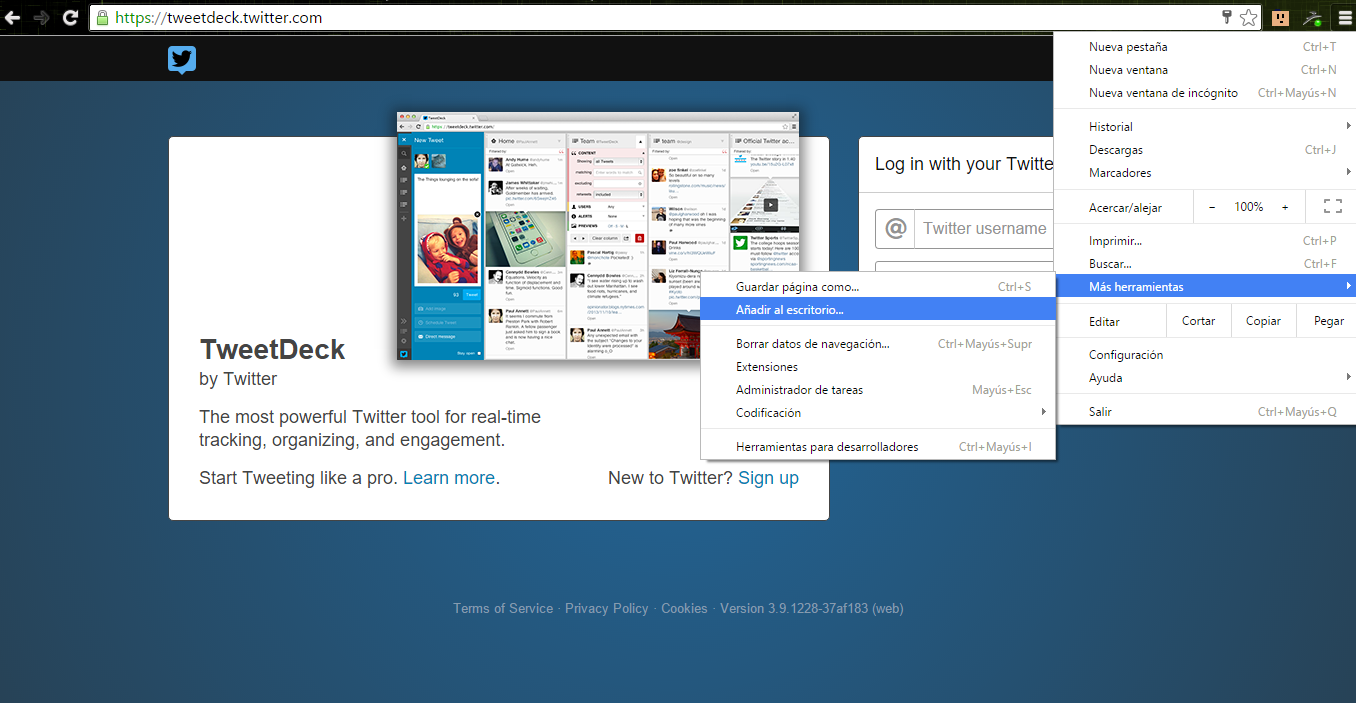Open the square face extension icon
The height and width of the screenshot is (703, 1356).
pos(1280,17)
